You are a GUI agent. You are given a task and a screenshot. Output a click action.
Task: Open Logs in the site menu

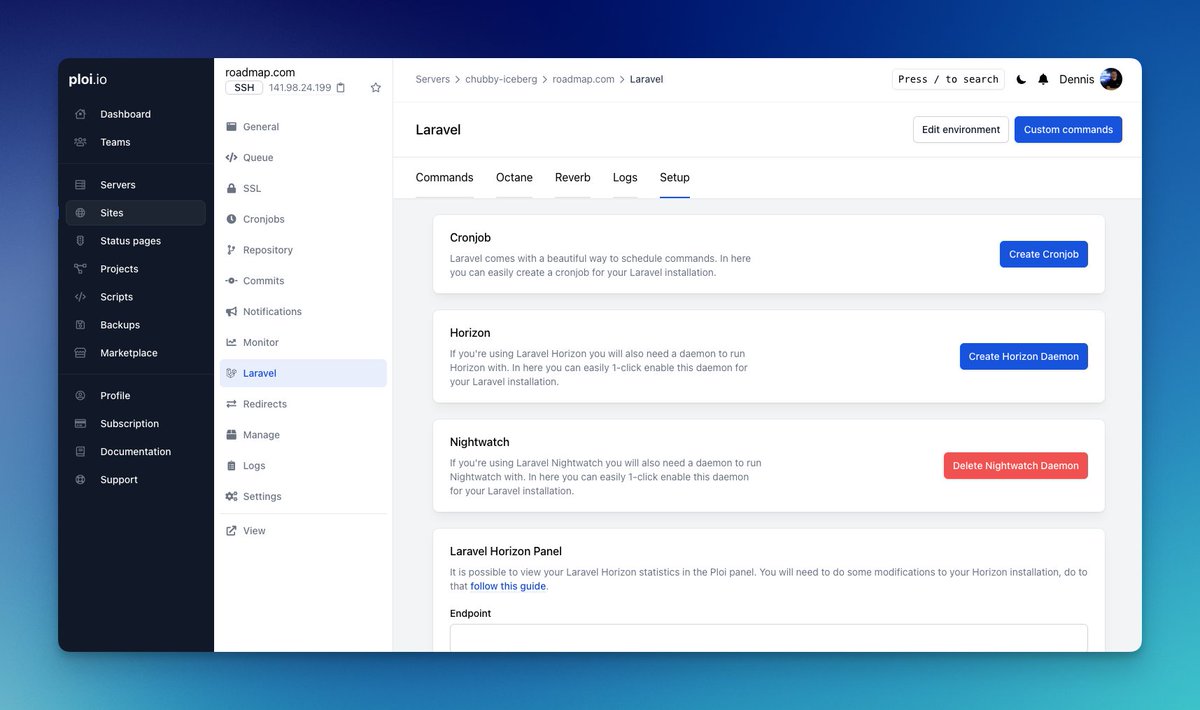[303, 466]
